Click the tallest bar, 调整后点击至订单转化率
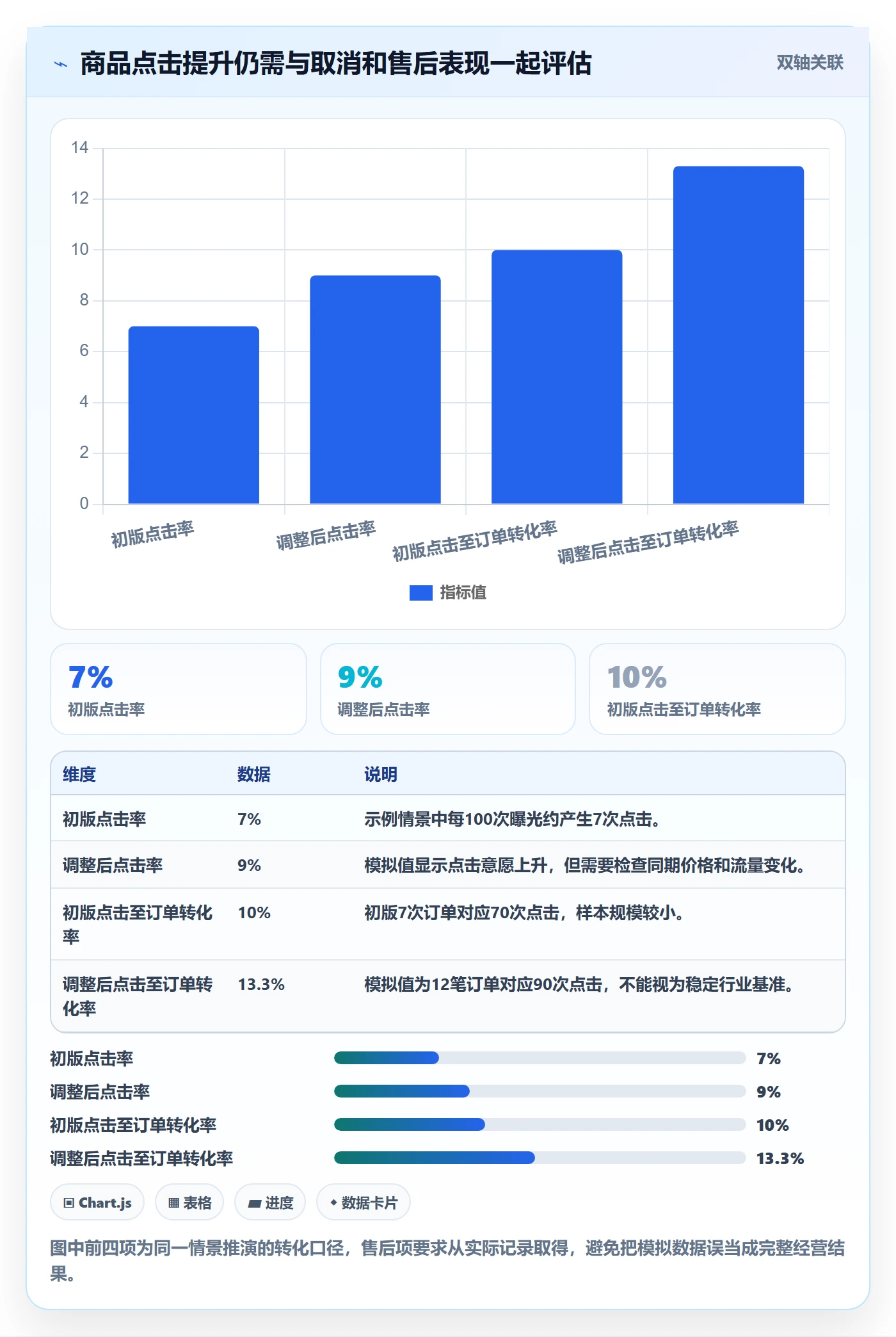 pos(739,335)
